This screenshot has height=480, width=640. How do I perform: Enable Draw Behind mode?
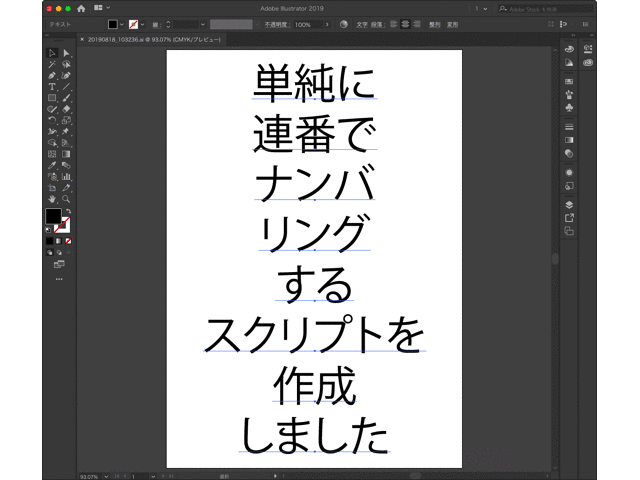click(59, 253)
